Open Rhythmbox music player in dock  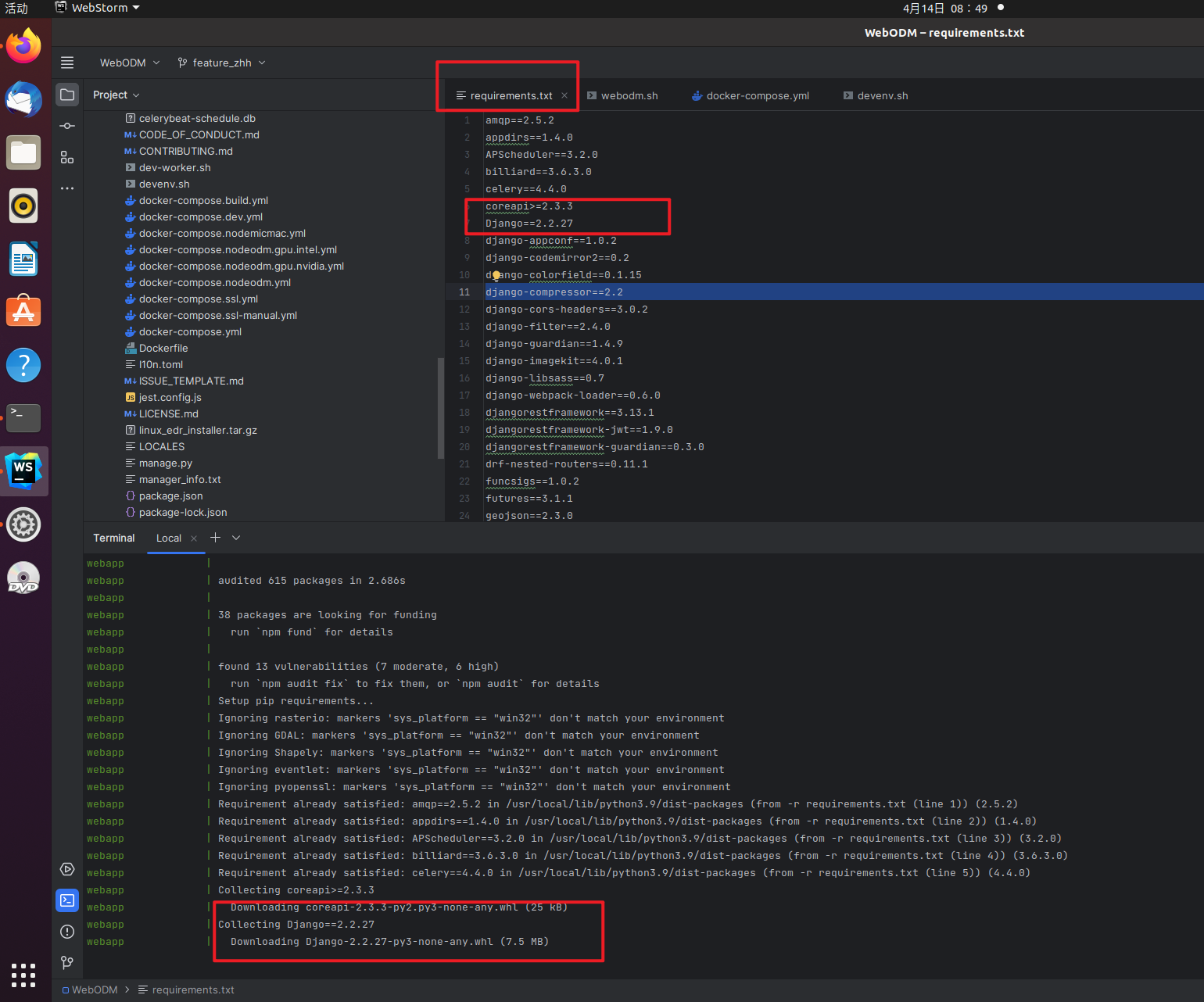coord(23,206)
